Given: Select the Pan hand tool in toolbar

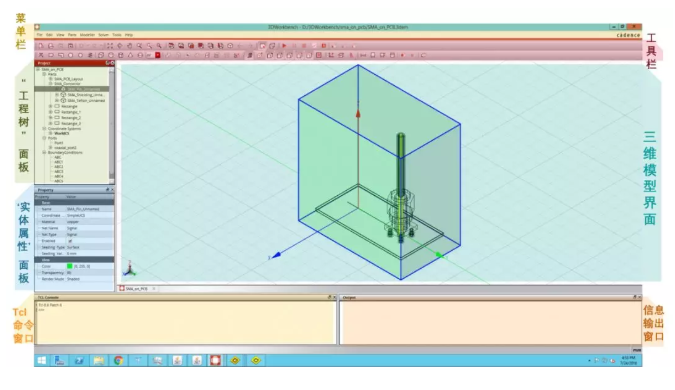Looking at the screenshot, I should pyautogui.click(x=130, y=46).
